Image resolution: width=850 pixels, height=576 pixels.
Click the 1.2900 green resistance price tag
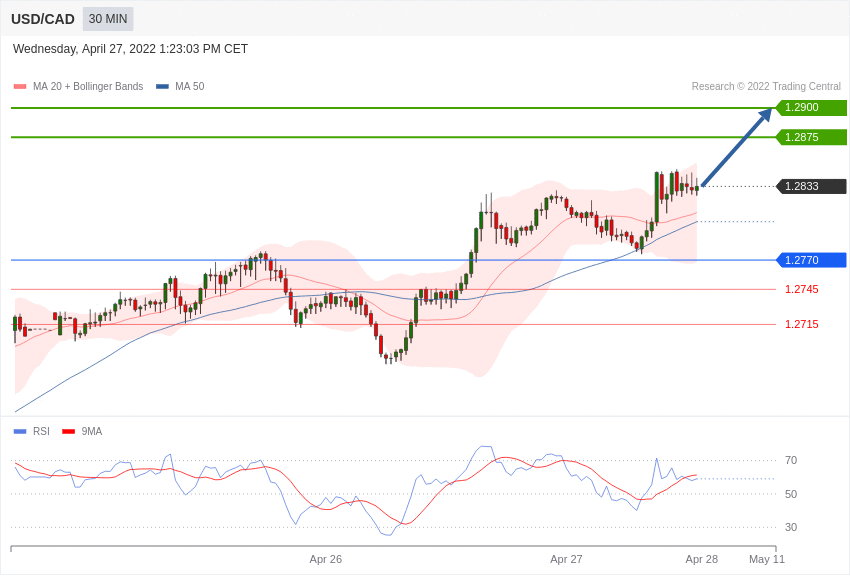(811, 107)
